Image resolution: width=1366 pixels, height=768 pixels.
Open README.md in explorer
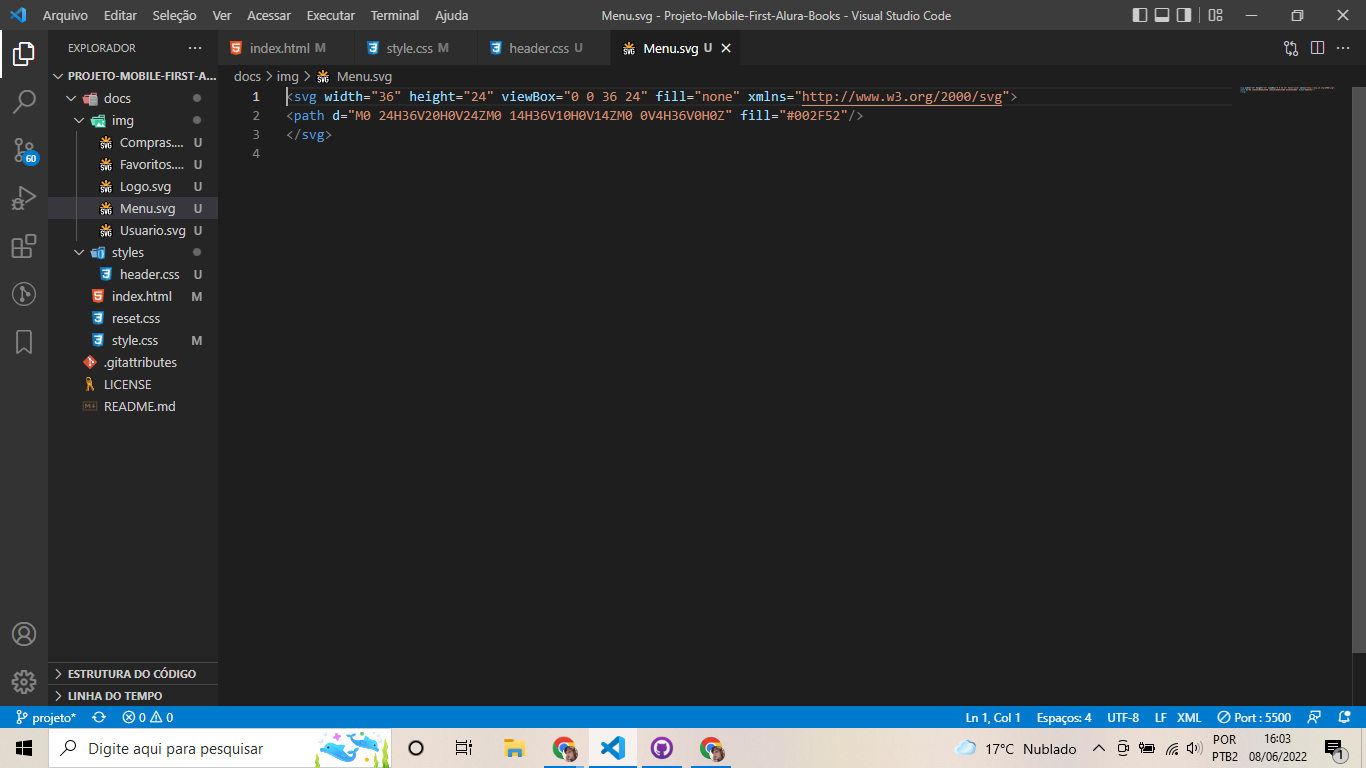pos(134,406)
